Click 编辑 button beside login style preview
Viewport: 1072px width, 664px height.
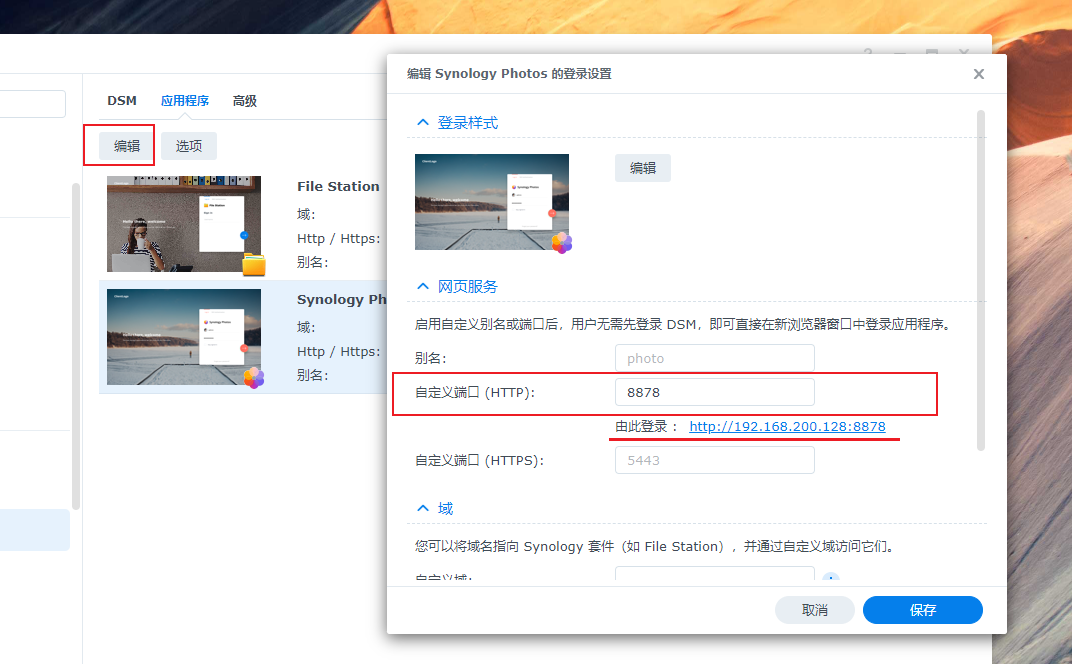(x=643, y=168)
